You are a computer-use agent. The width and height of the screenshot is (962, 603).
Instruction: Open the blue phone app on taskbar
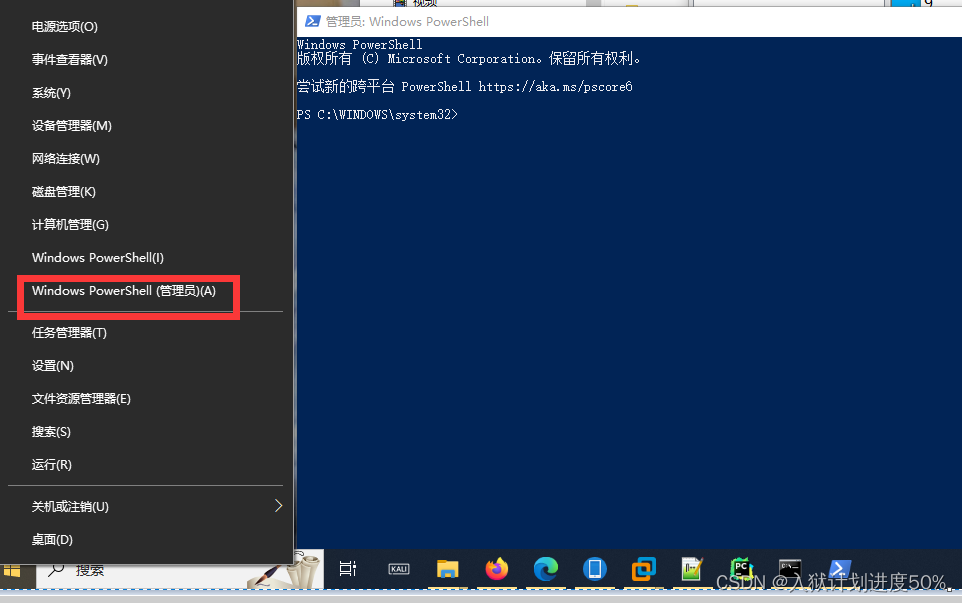[595, 569]
